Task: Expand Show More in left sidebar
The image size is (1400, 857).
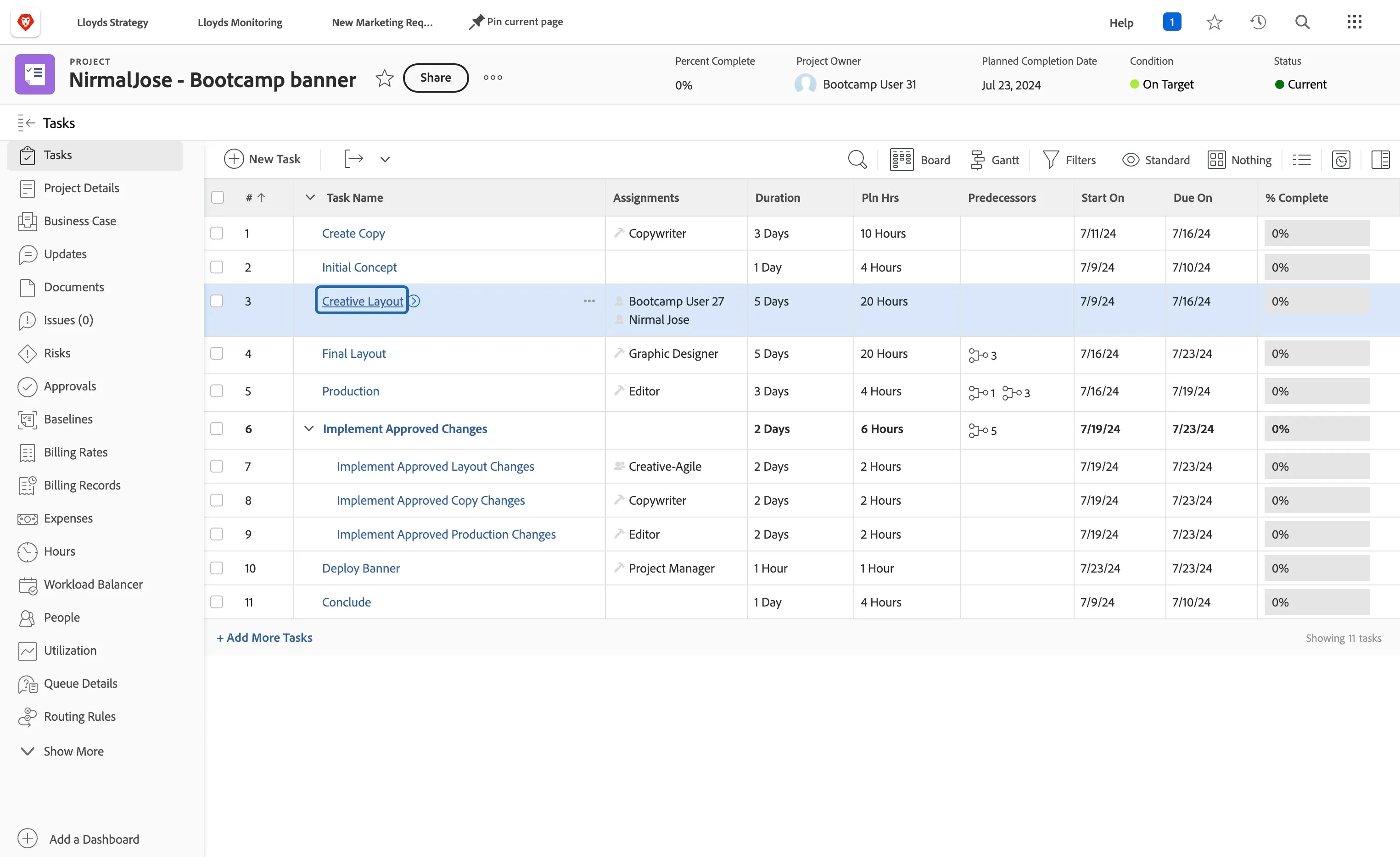Action: pos(62,751)
